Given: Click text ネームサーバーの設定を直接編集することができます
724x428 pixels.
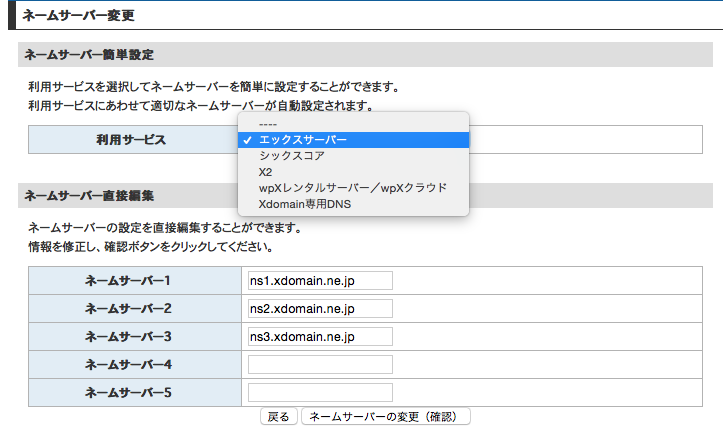Looking at the screenshot, I should [165, 228].
